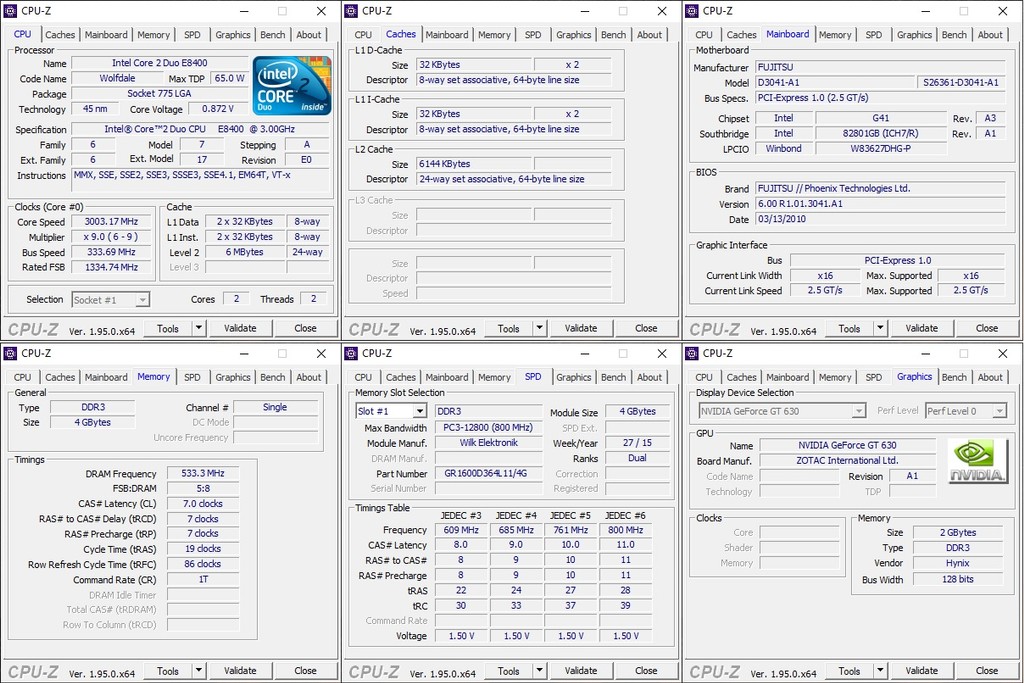
Task: Click the Part Number field GR1600D364L11/4G
Action: (x=487, y=473)
